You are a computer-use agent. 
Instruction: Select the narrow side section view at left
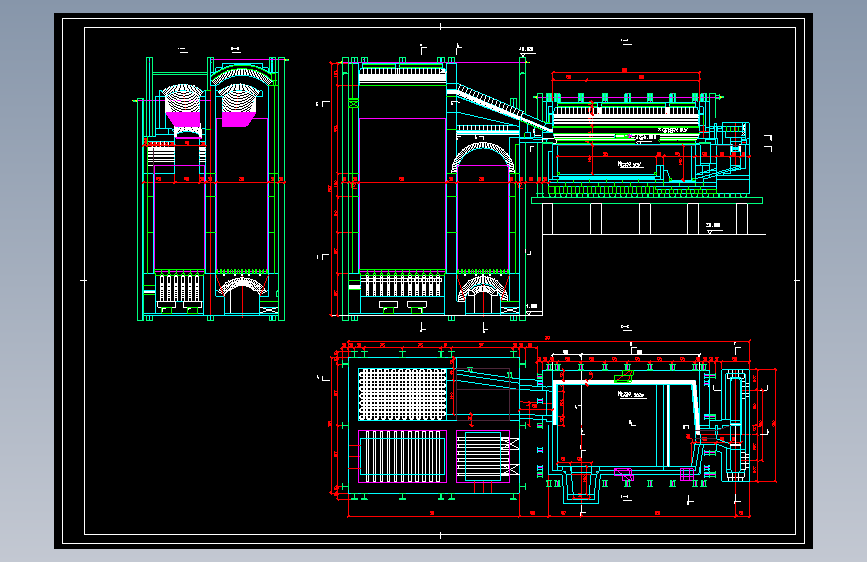(x=211, y=188)
